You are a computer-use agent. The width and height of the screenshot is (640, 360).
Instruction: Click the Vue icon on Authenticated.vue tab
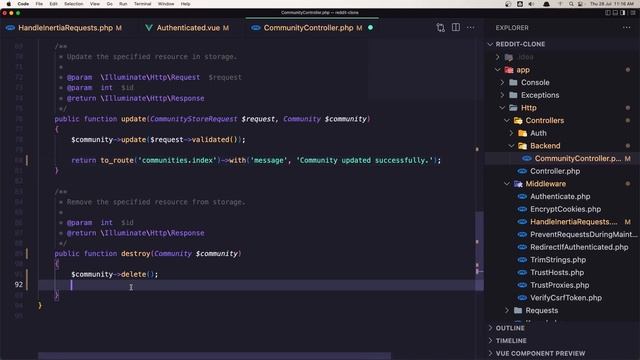(149, 28)
